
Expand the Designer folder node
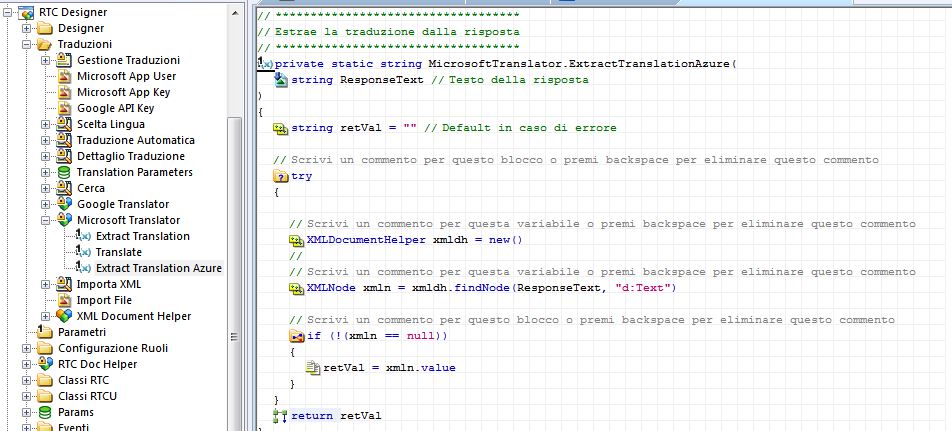coord(26,29)
